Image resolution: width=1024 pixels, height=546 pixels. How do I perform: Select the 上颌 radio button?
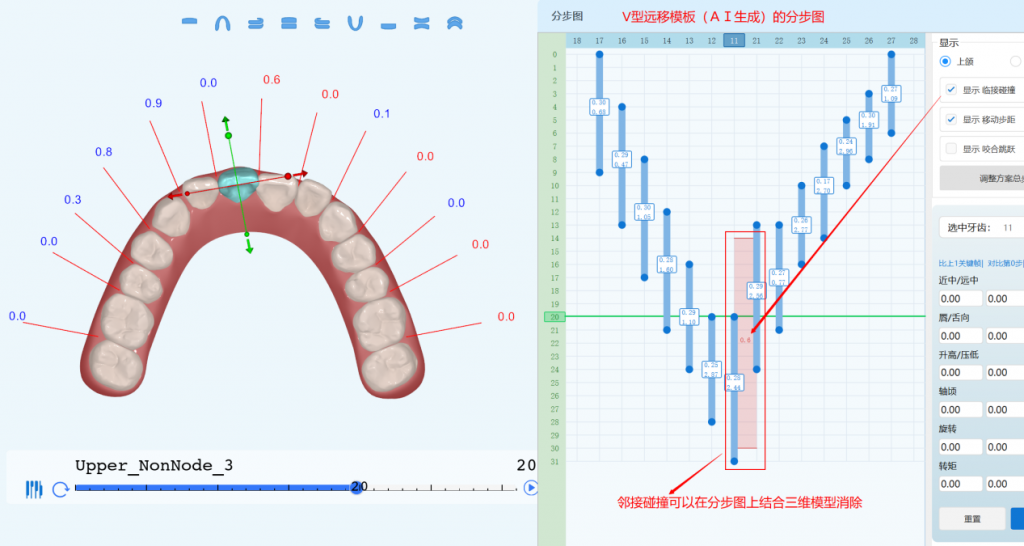click(x=945, y=61)
